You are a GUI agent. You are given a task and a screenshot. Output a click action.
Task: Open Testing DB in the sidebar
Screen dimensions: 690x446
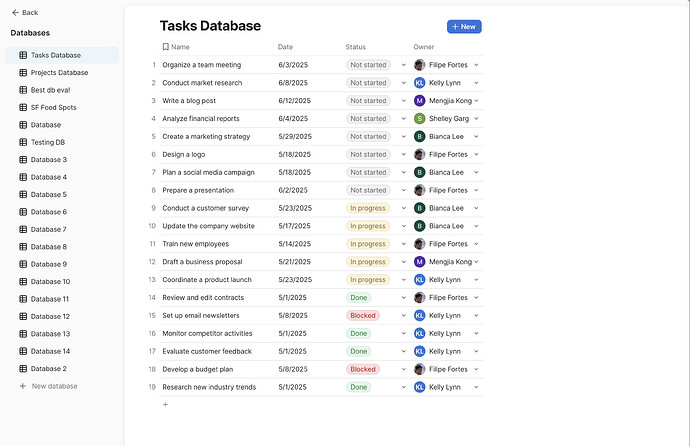coord(48,142)
